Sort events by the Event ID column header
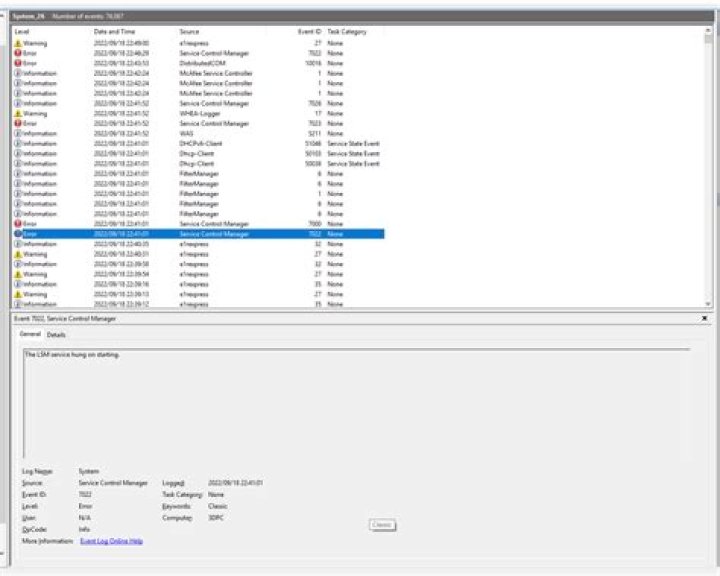720x576 pixels. [309, 32]
